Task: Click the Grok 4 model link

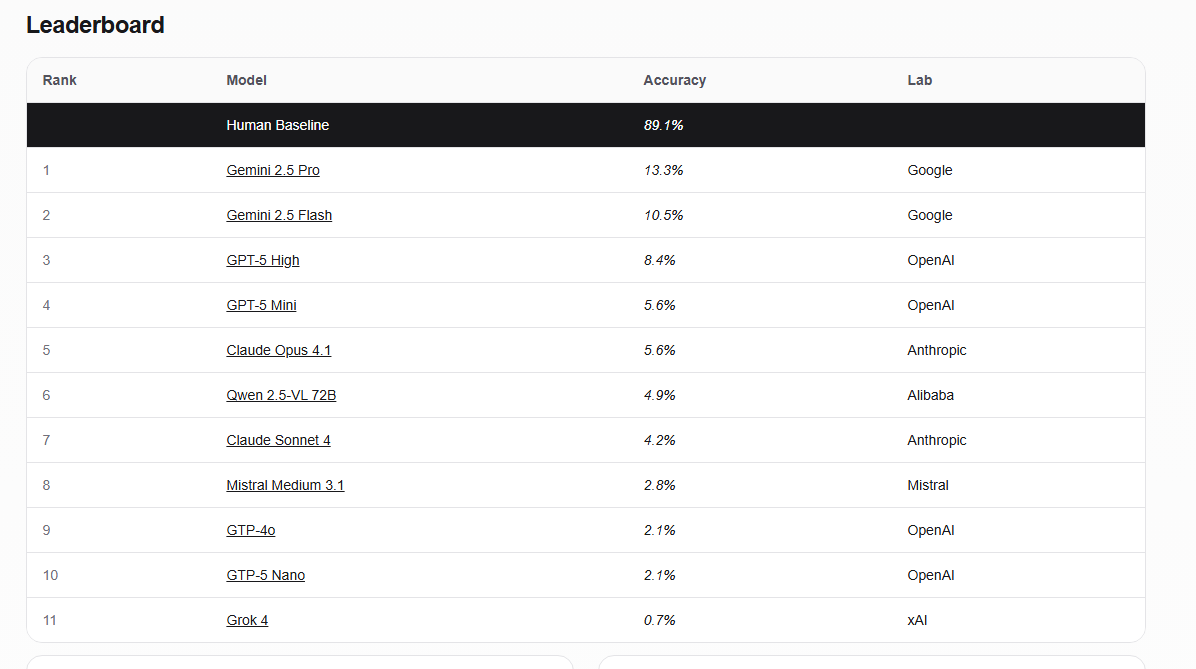Action: click(247, 620)
